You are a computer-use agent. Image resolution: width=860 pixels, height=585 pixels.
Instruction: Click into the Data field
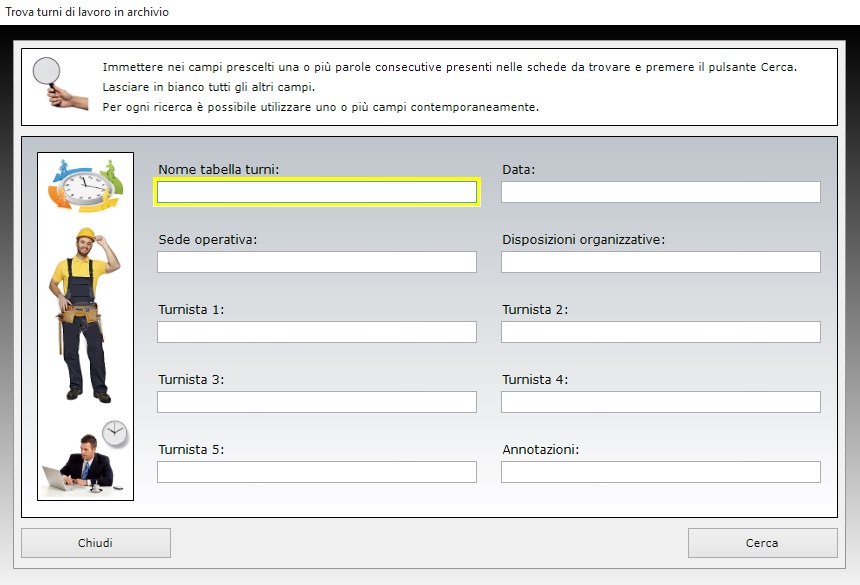660,192
